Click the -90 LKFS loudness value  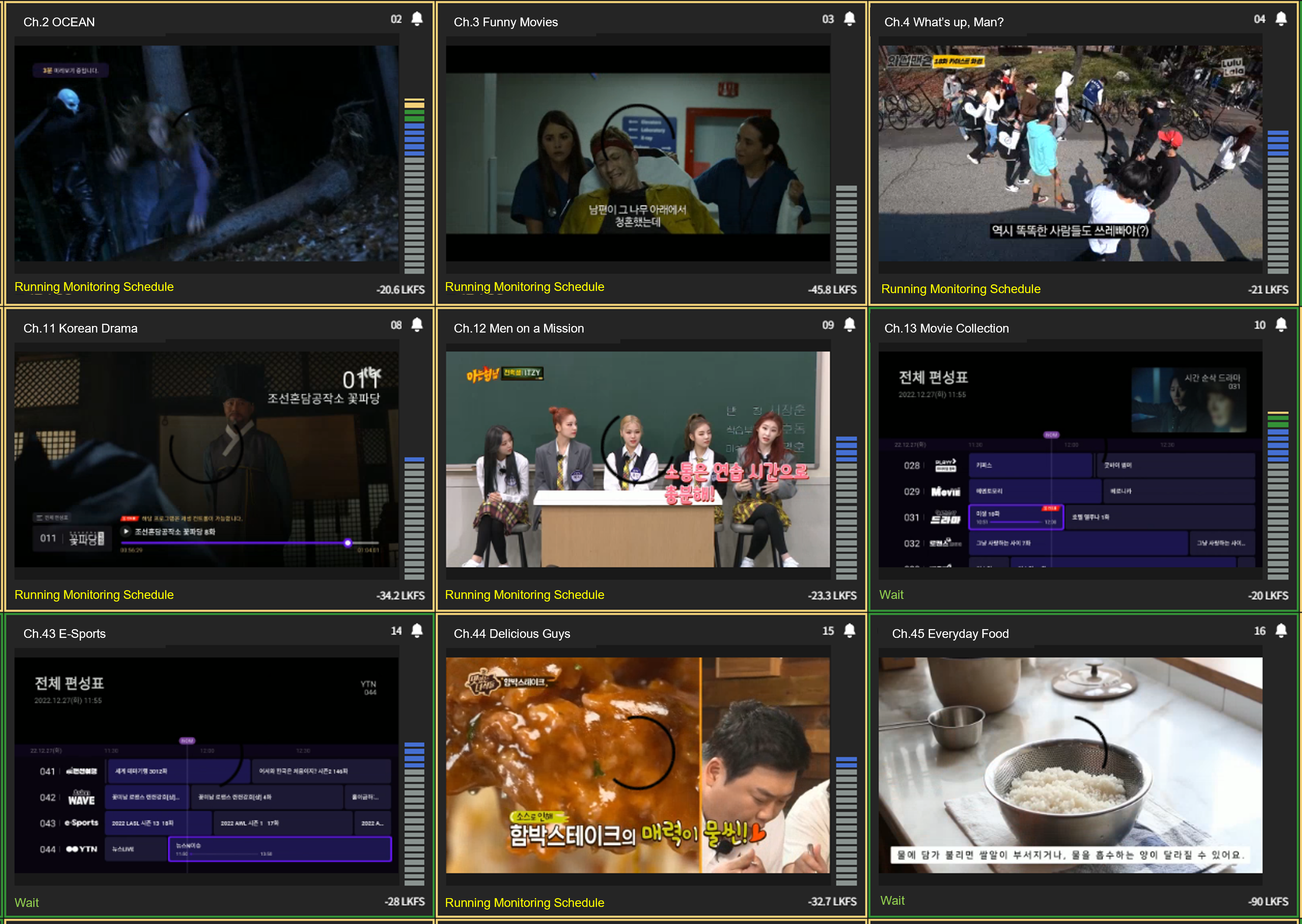pyautogui.click(x=1268, y=902)
